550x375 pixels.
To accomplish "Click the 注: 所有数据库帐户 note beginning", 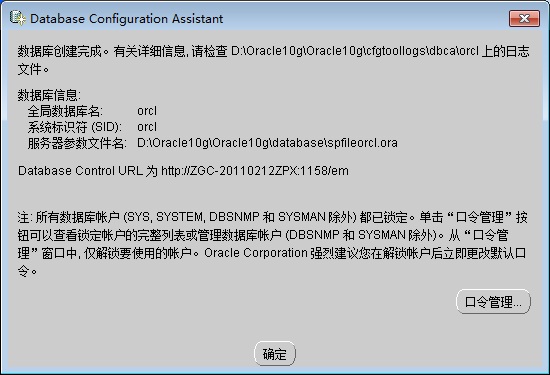I will pos(69,217).
